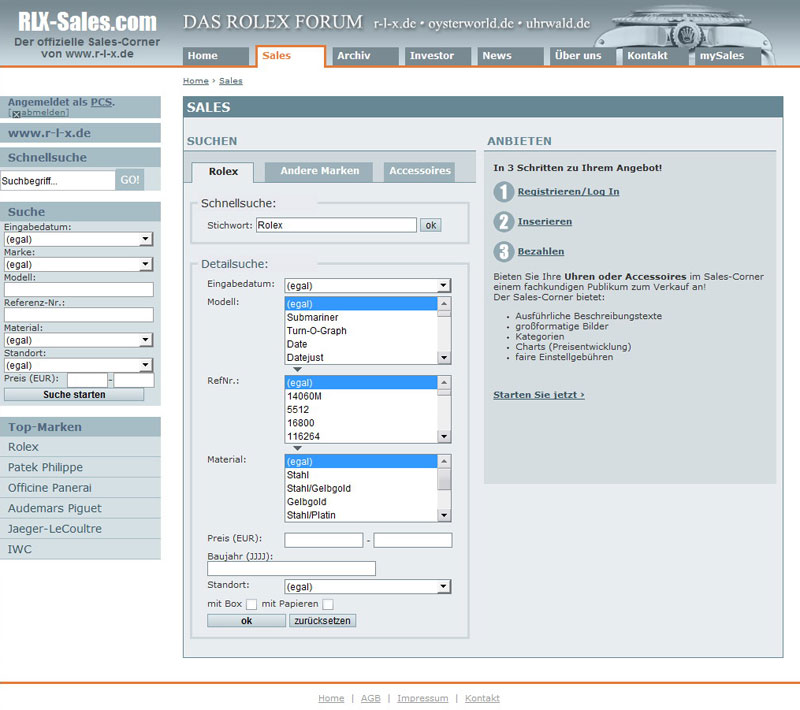This screenshot has height=710, width=800.
Task: Click the RLX-Sales.com logo
Action: [87, 22]
